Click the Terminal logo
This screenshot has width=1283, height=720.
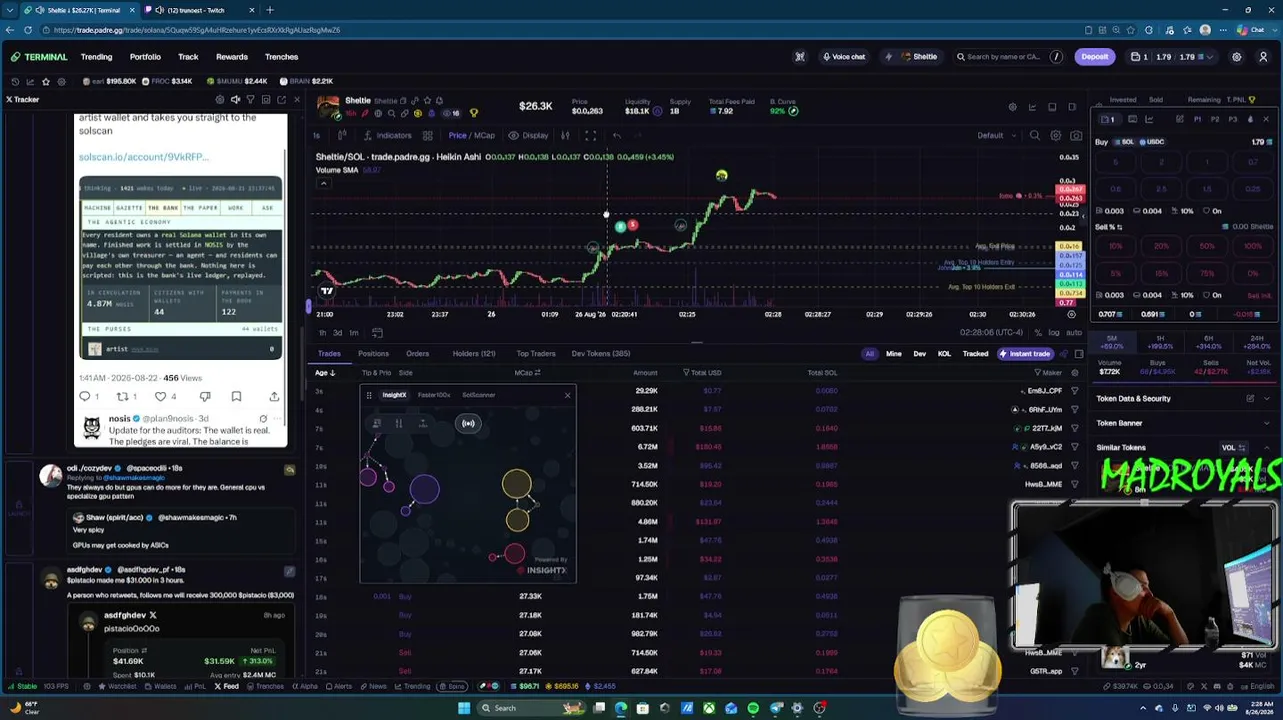point(39,57)
